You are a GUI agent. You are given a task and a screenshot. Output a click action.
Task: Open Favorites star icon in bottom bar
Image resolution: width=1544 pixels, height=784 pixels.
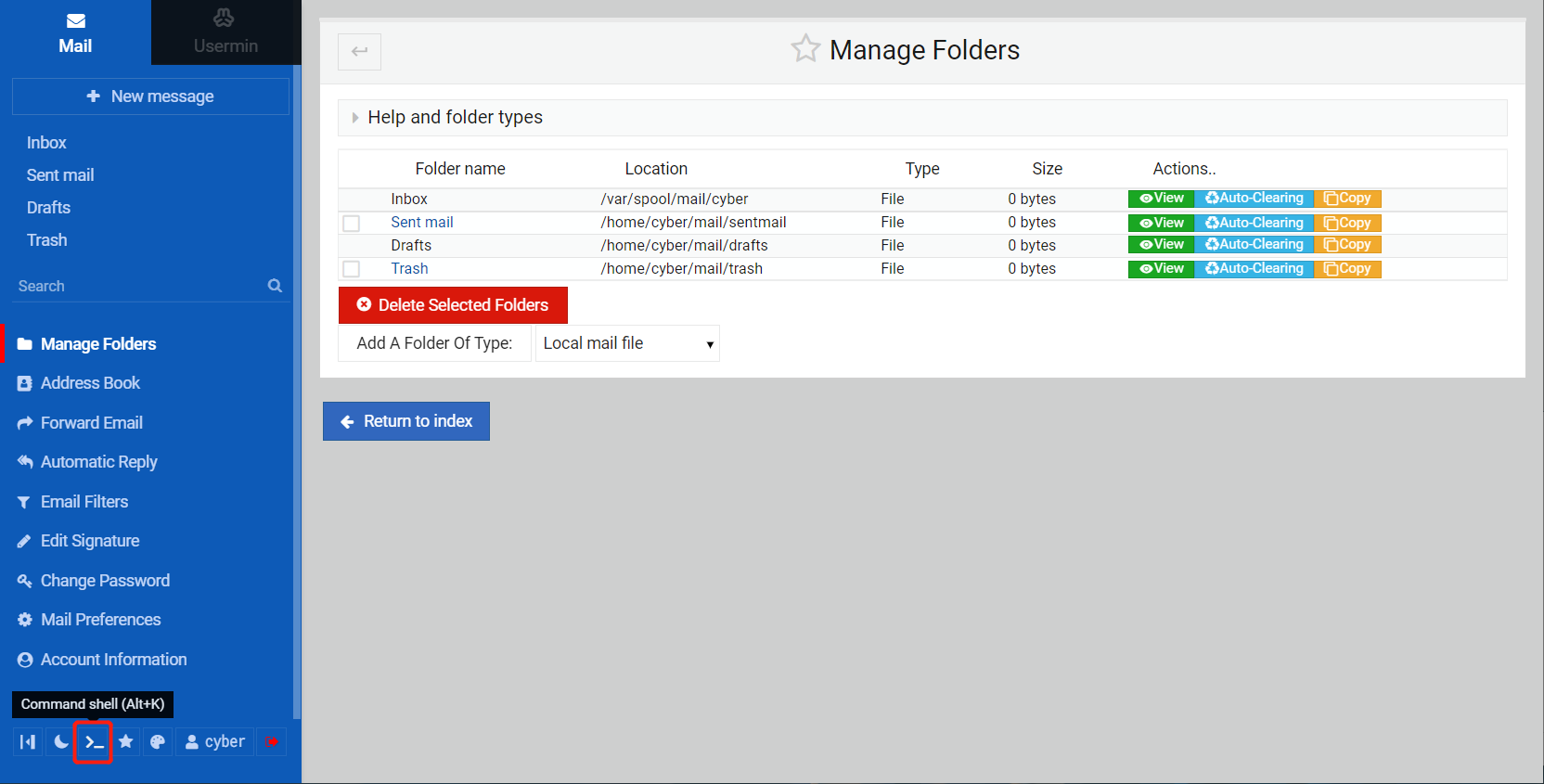pyautogui.click(x=126, y=741)
